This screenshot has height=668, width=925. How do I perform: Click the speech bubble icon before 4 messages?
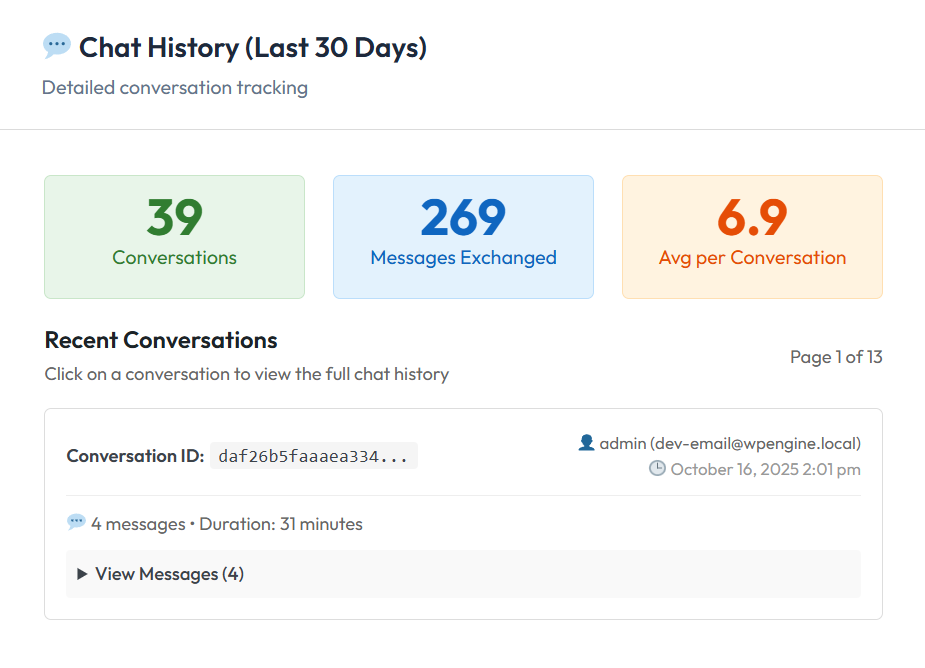[76, 523]
